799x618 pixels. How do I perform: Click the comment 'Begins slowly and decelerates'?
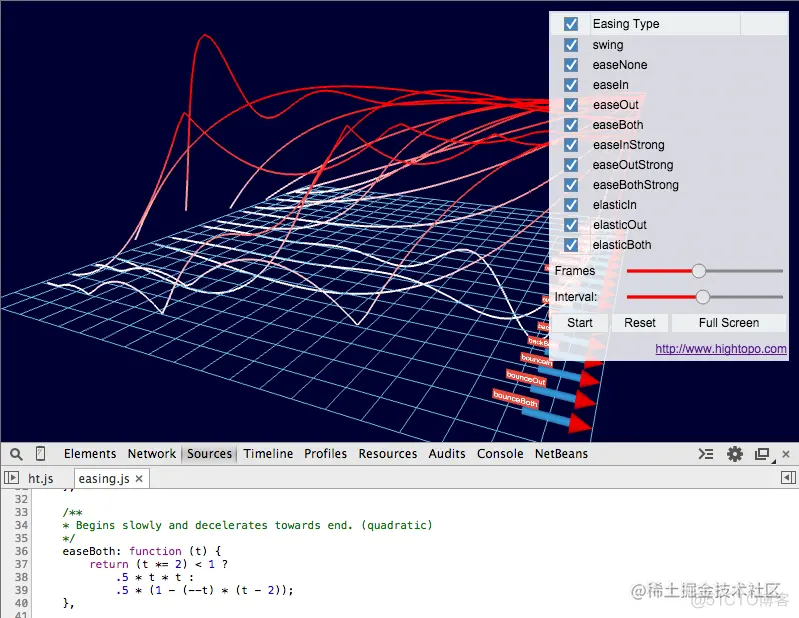pyautogui.click(x=169, y=525)
